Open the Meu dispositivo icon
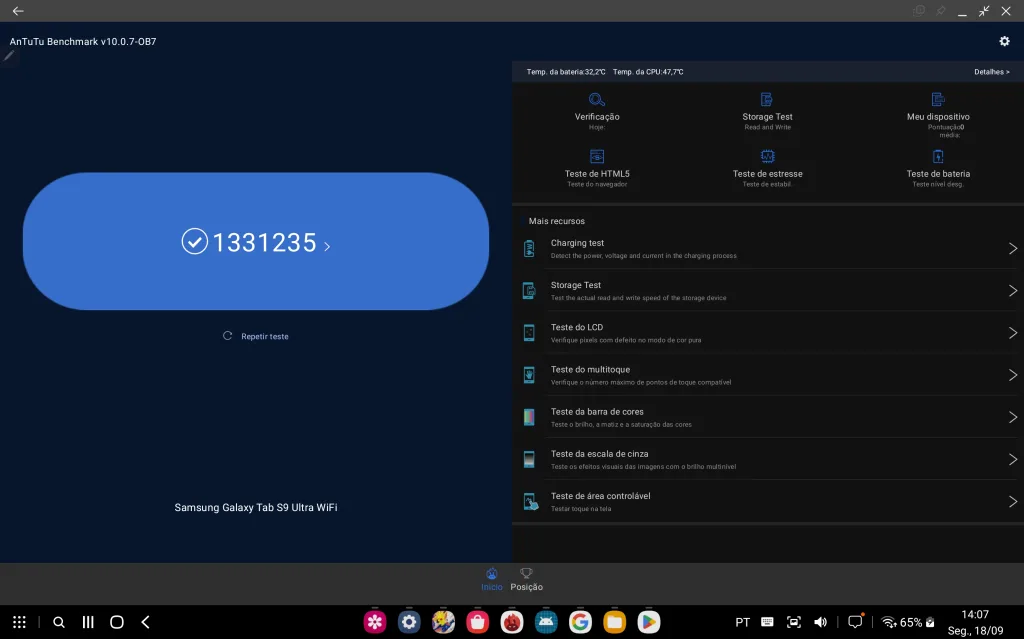The height and width of the screenshot is (639, 1024). pyautogui.click(x=938, y=100)
